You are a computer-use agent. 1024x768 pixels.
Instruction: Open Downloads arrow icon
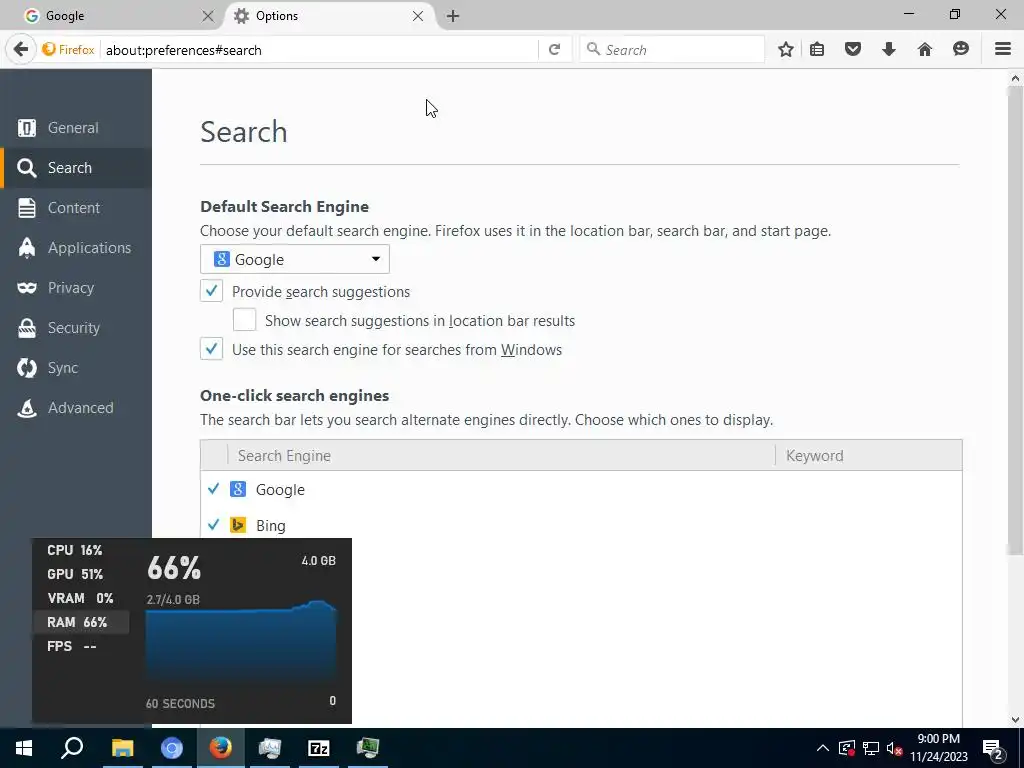click(x=889, y=50)
